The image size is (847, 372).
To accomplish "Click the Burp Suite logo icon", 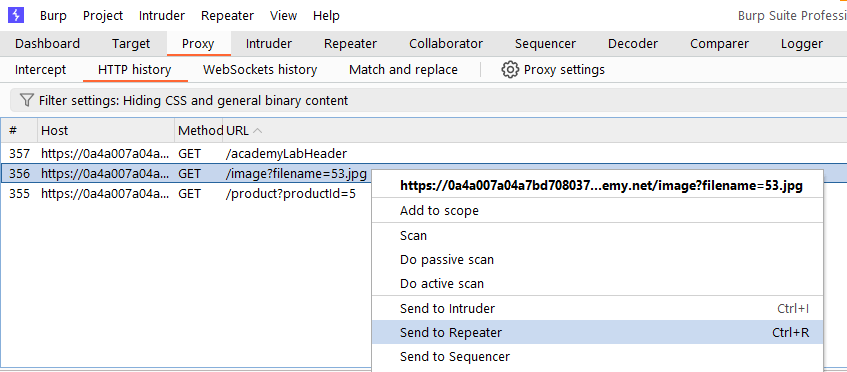I will click(16, 15).
